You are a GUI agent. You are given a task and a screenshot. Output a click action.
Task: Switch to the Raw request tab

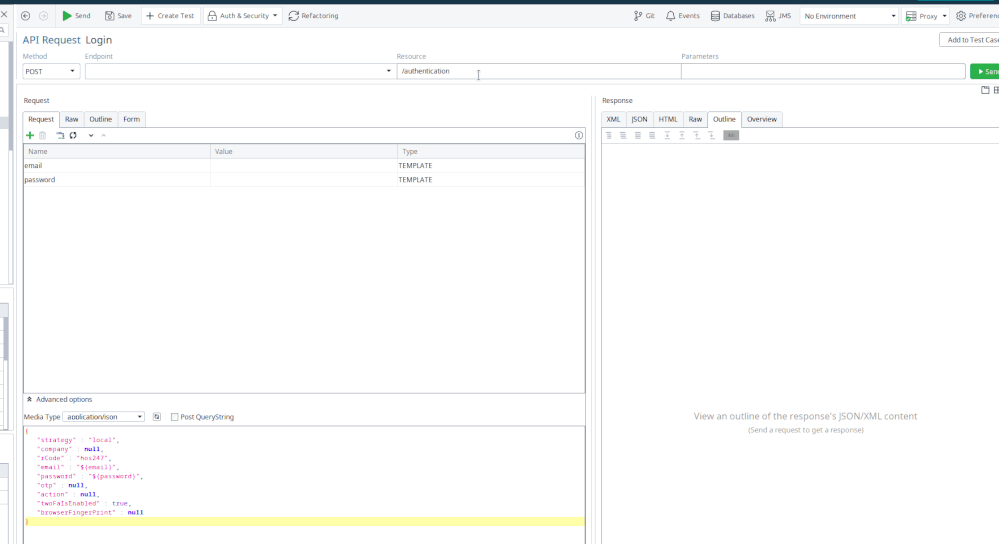(72, 119)
